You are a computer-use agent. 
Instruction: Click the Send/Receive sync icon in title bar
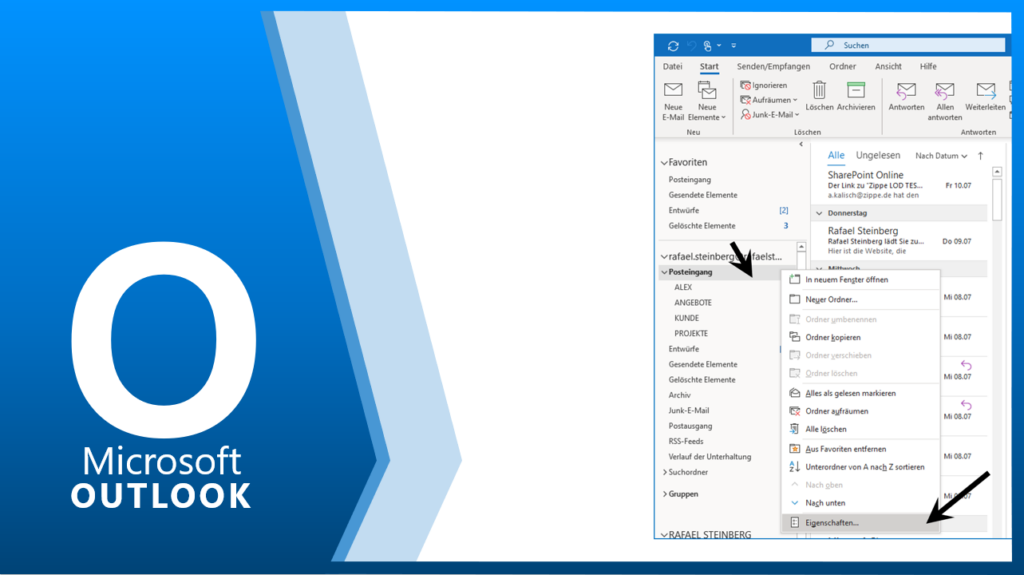click(673, 46)
